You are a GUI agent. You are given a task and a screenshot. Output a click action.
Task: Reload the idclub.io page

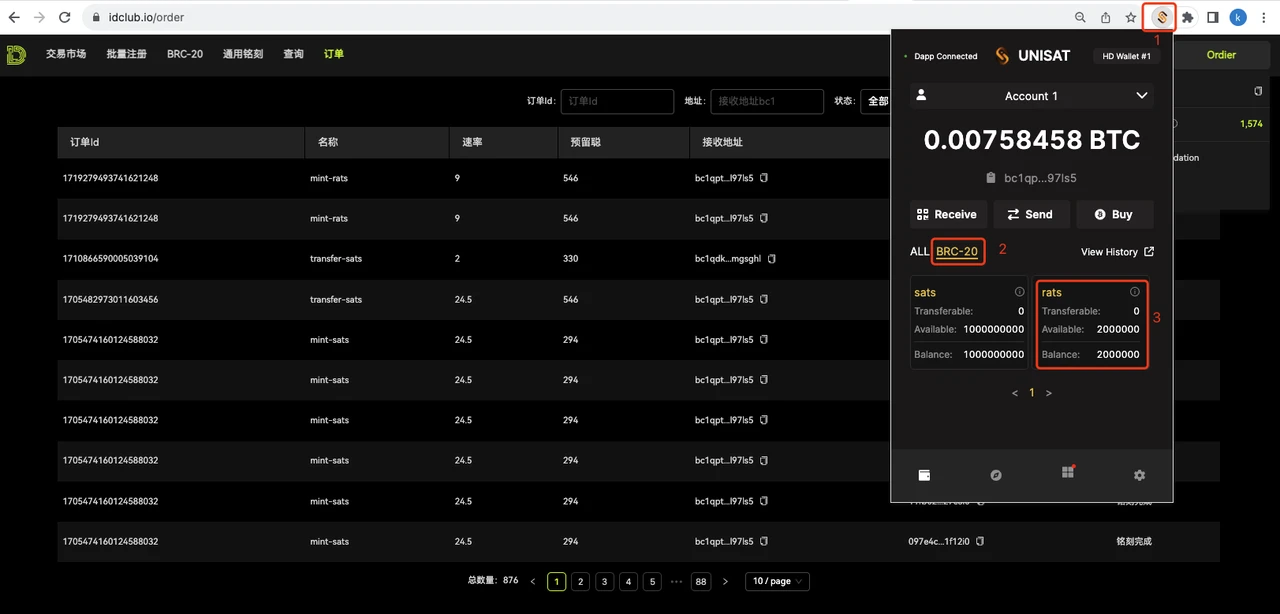(x=65, y=17)
